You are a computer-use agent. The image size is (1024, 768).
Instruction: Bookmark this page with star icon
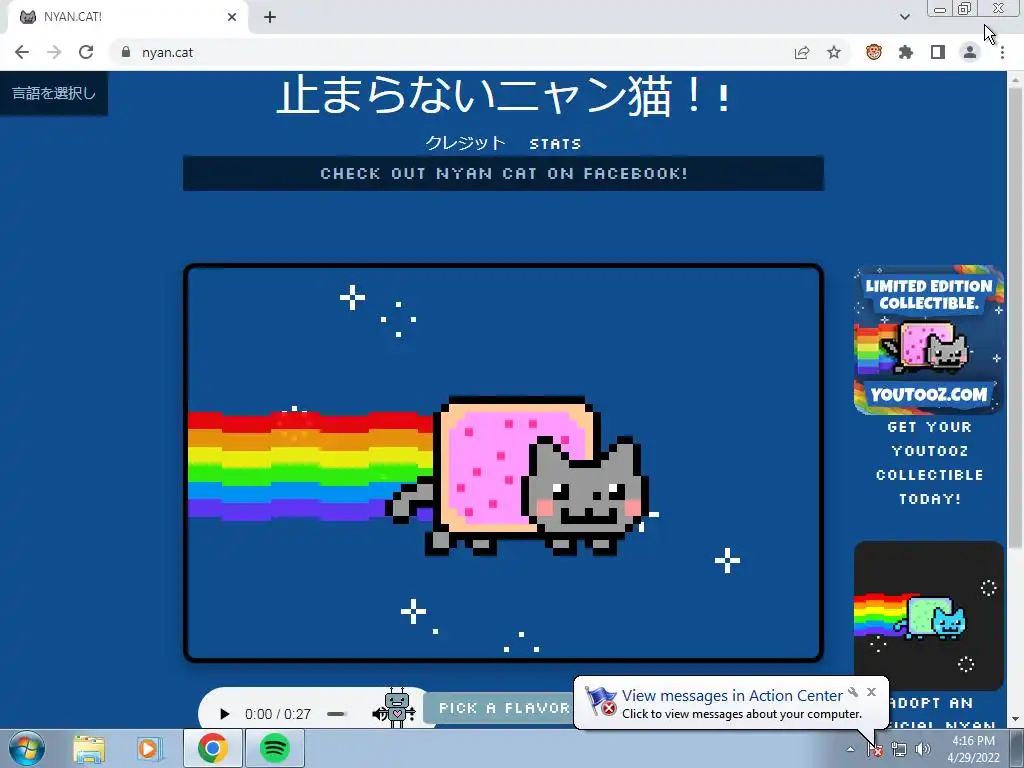point(834,52)
